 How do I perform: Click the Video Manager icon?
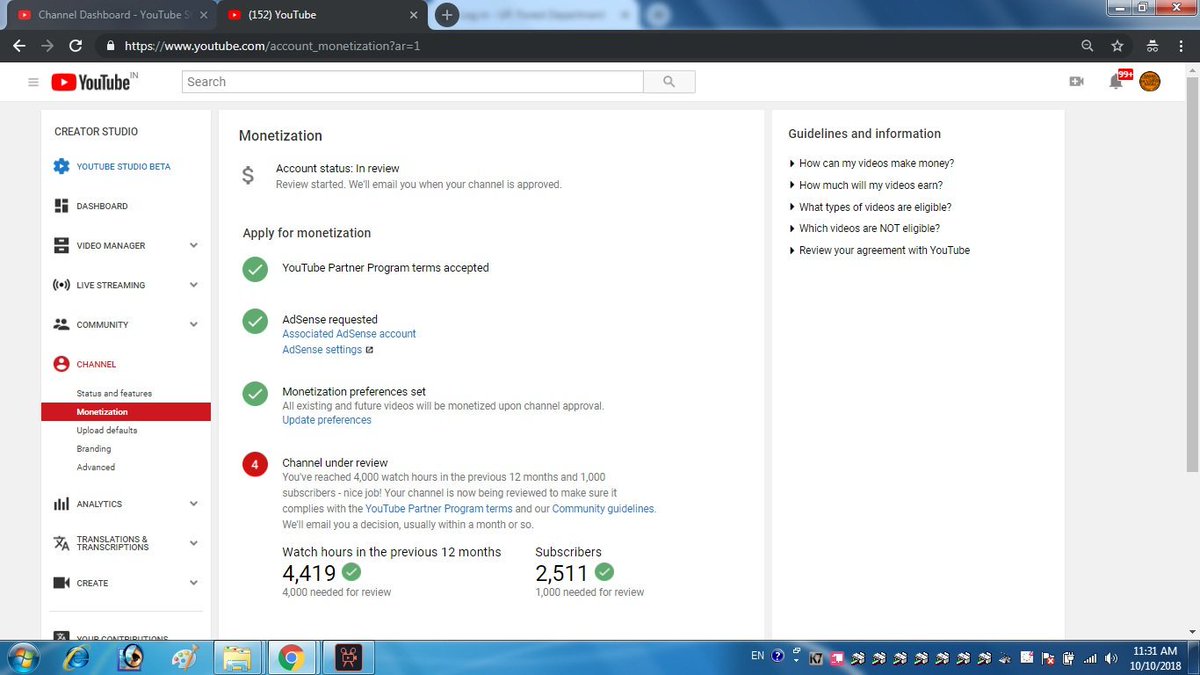61,245
